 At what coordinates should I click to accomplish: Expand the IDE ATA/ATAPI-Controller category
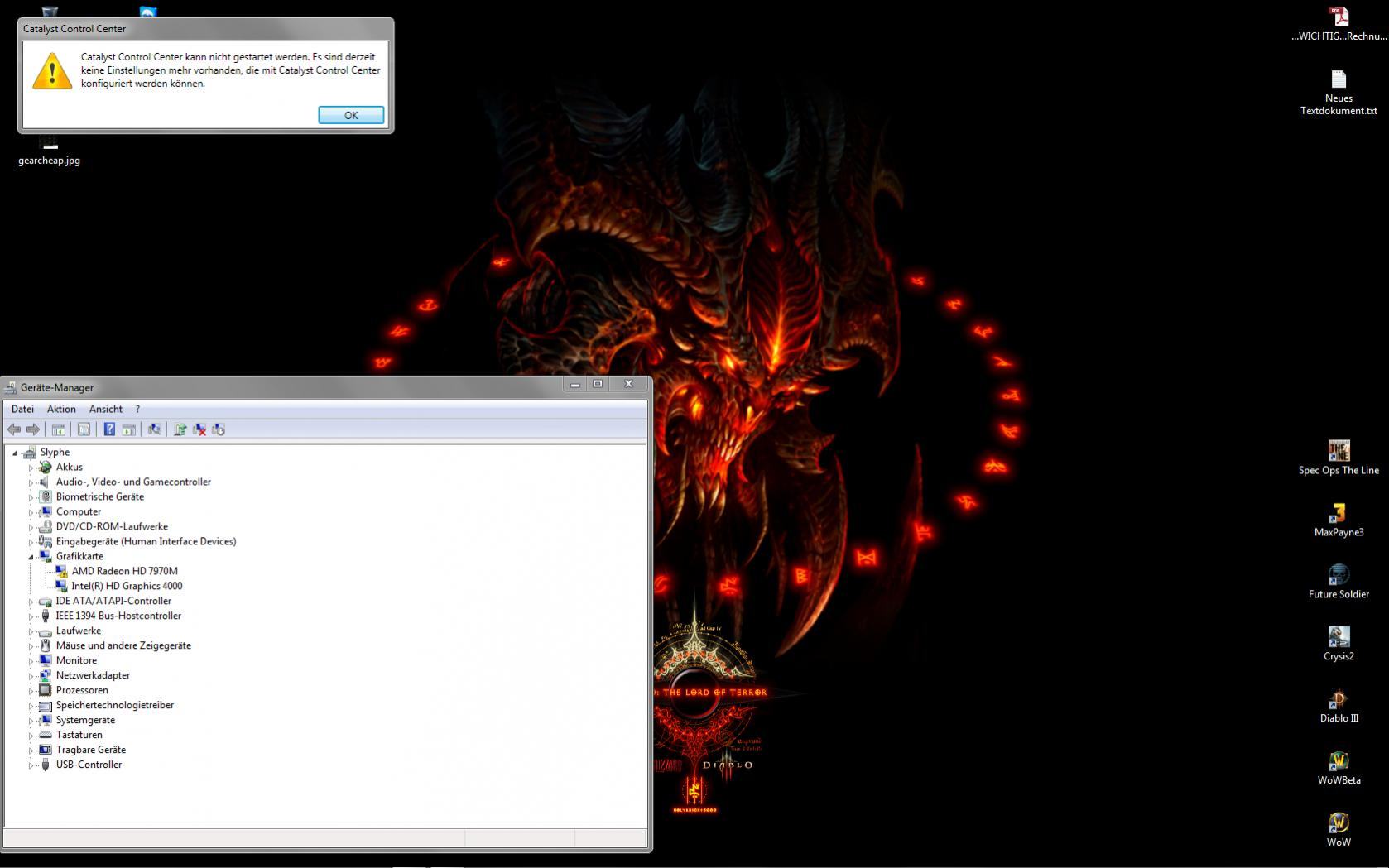tap(31, 602)
